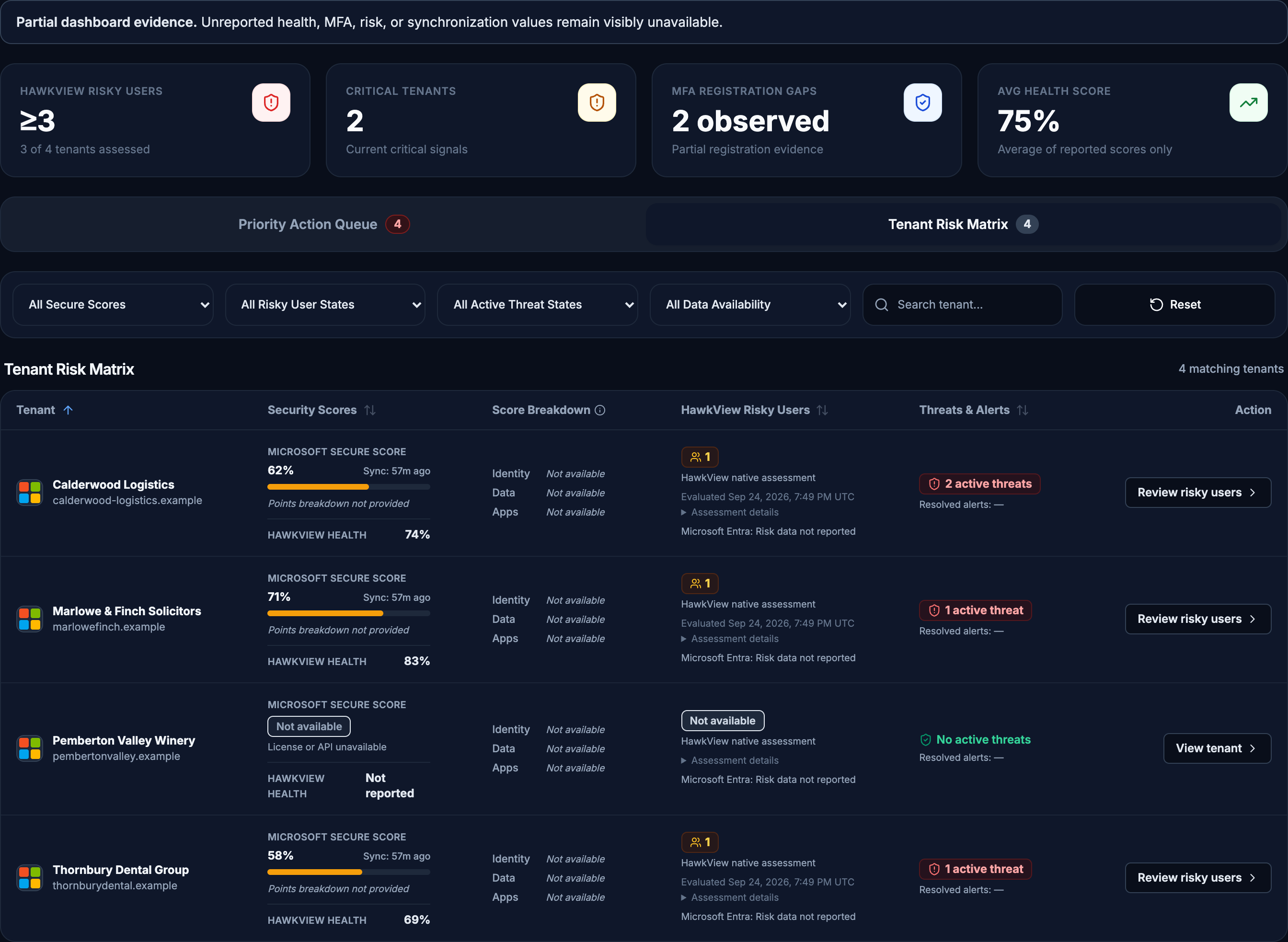Click Marlowe & Finch 1 active threat badge

pyautogui.click(x=975, y=610)
